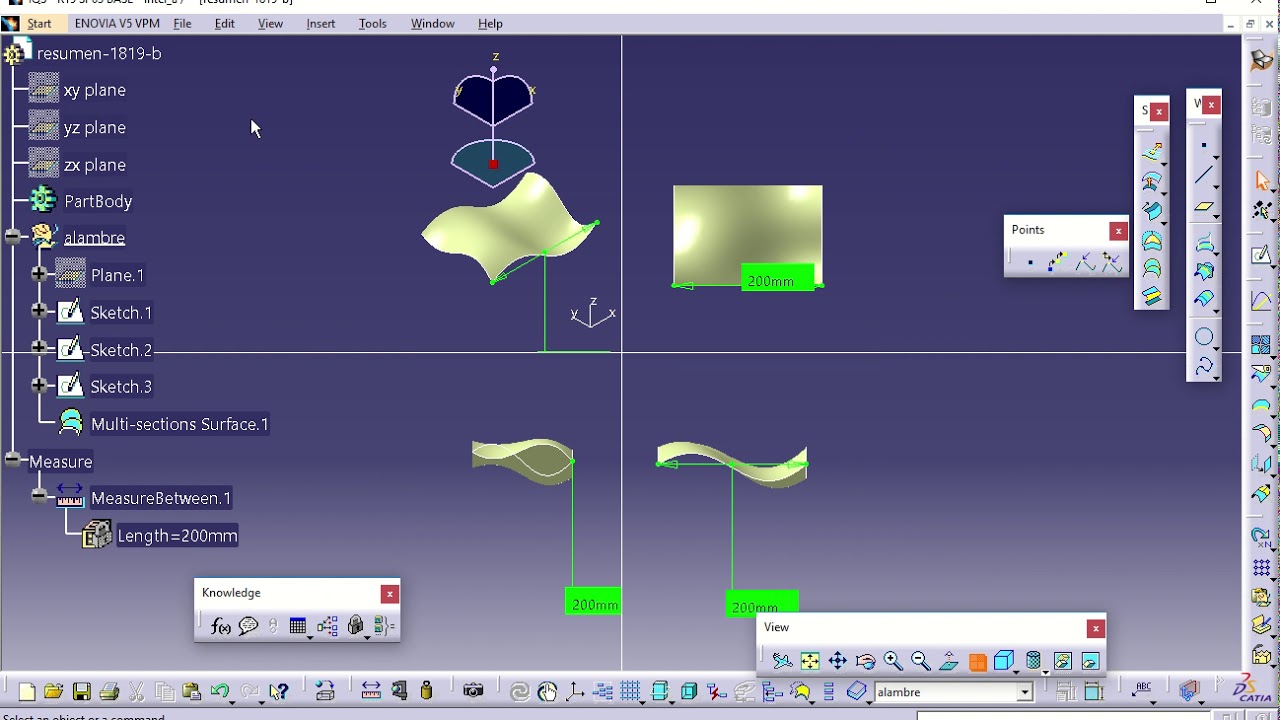This screenshot has height=720, width=1280.
Task: Click the Spline tool in Wireframe toolbar
Action: [x=1204, y=366]
